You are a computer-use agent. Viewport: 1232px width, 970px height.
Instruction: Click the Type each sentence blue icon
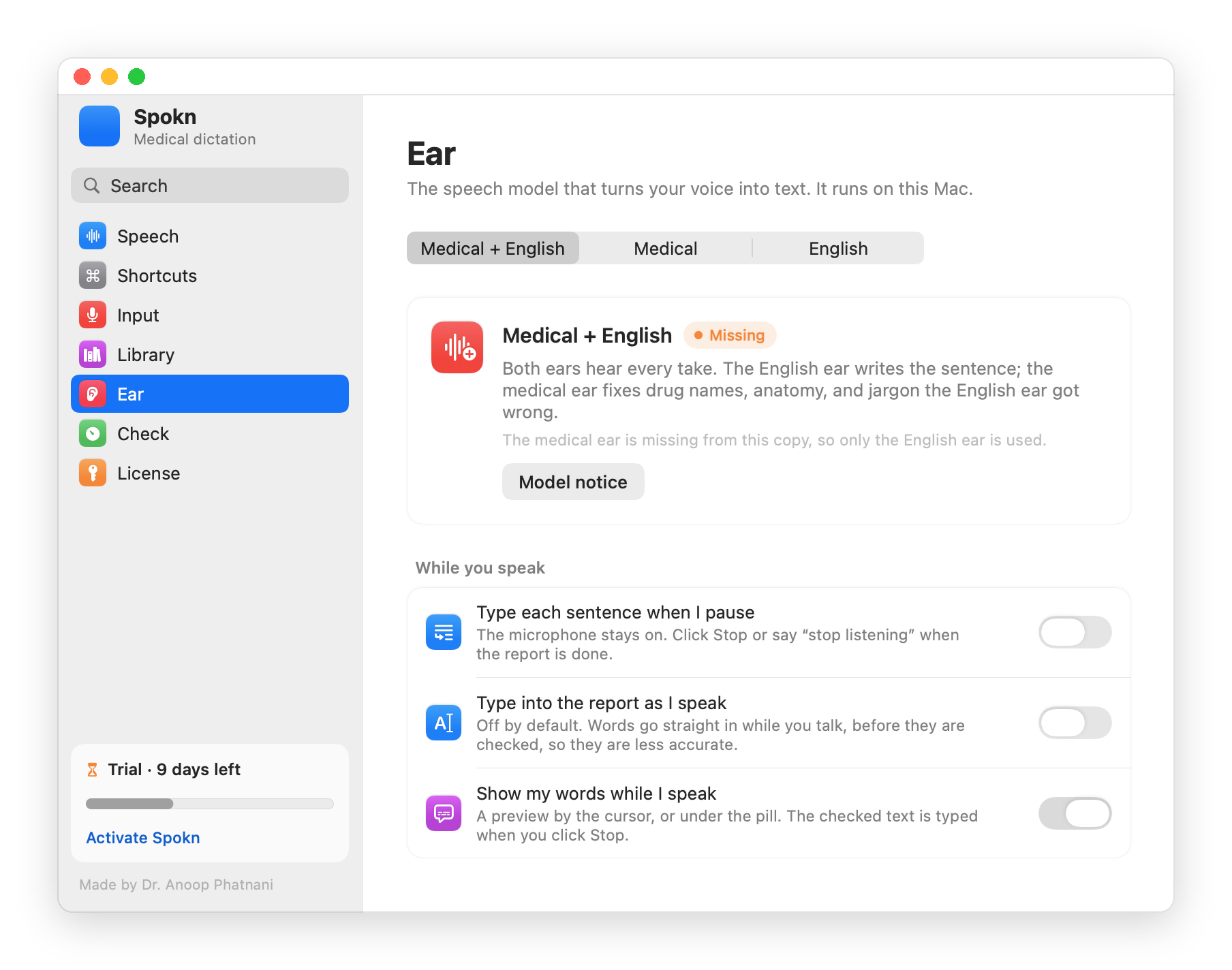444,632
